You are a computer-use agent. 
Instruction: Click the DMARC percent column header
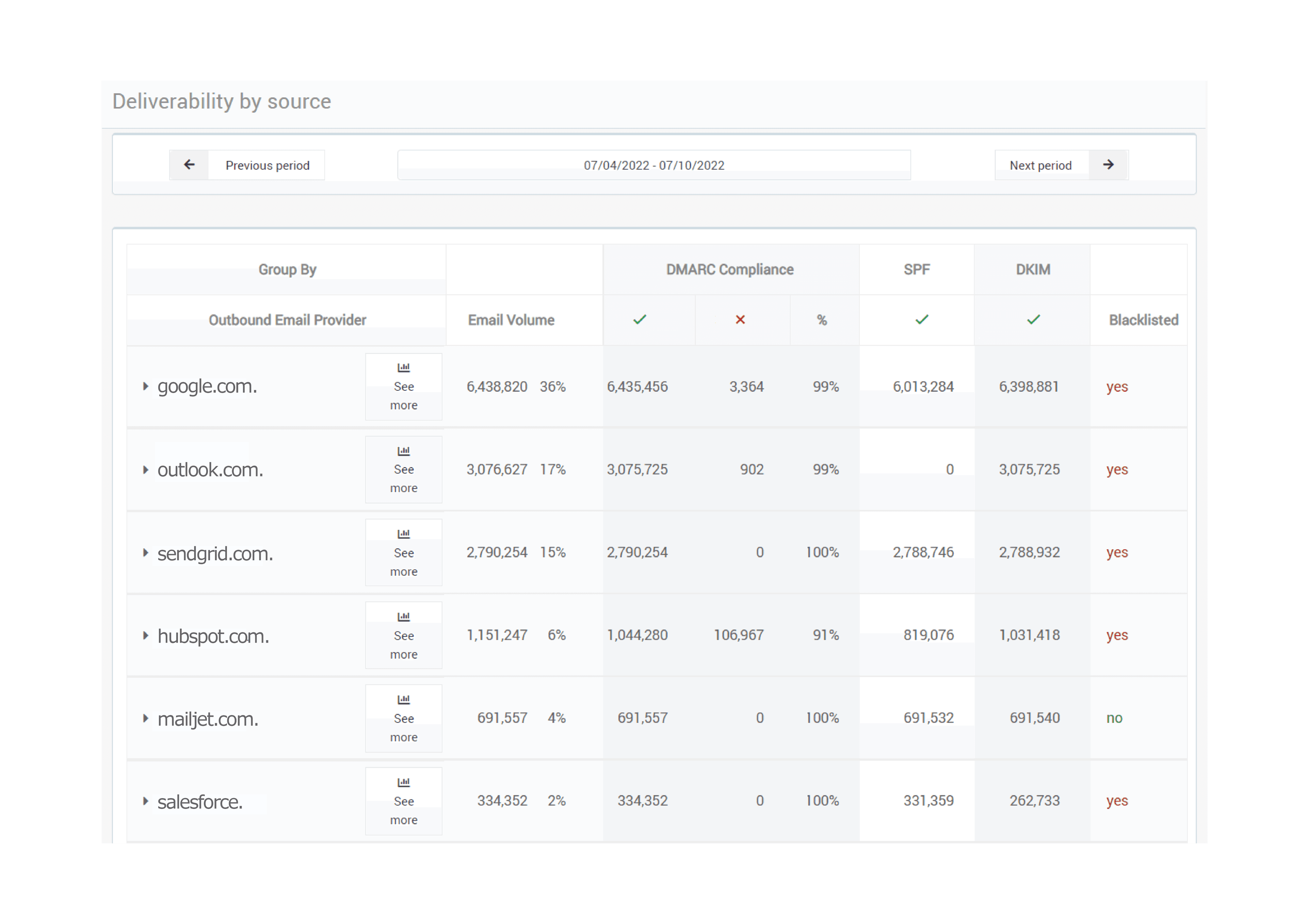[822, 320]
